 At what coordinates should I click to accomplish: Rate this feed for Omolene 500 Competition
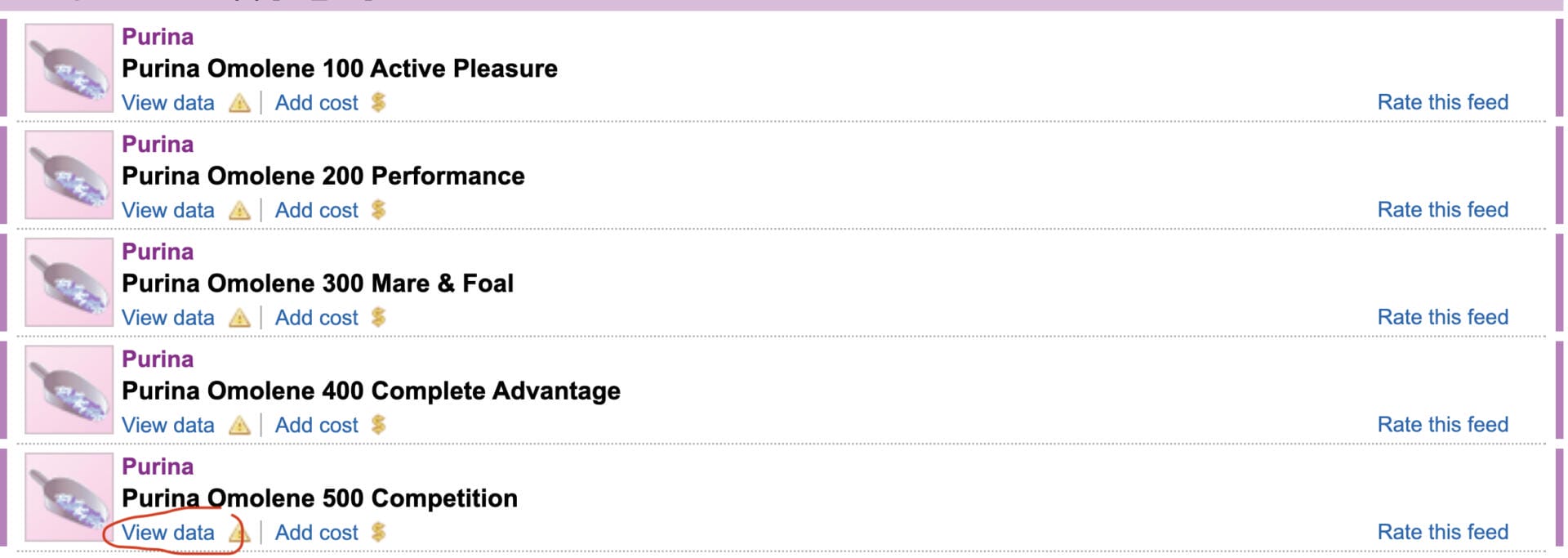click(x=1442, y=532)
